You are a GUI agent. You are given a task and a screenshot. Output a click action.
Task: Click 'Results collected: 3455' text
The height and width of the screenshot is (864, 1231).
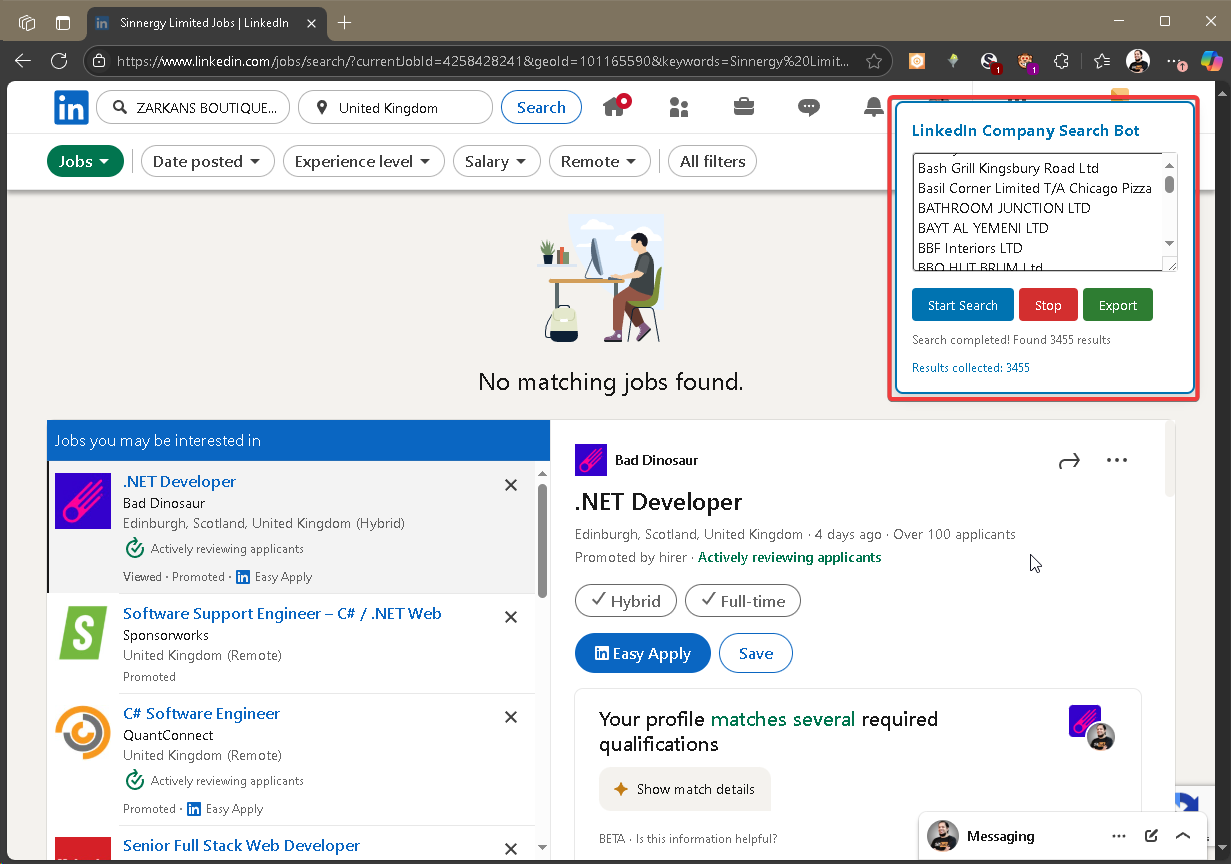click(x=971, y=368)
